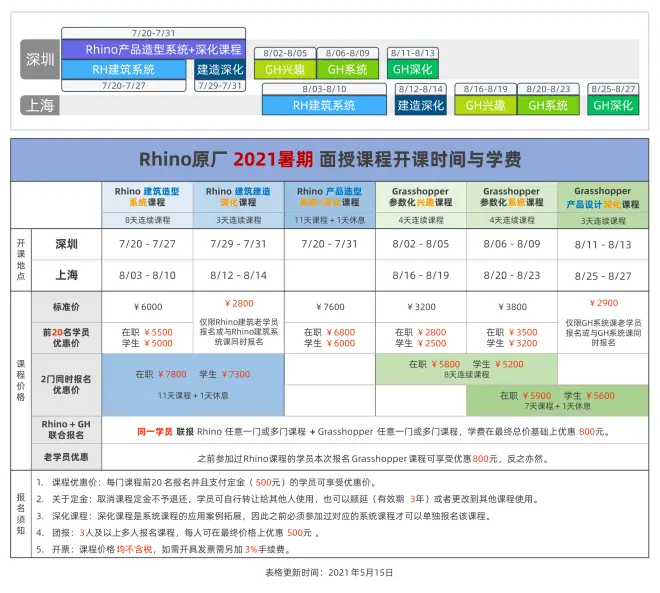
Task: Select note 4 about 团报
Action: [x=178, y=533]
